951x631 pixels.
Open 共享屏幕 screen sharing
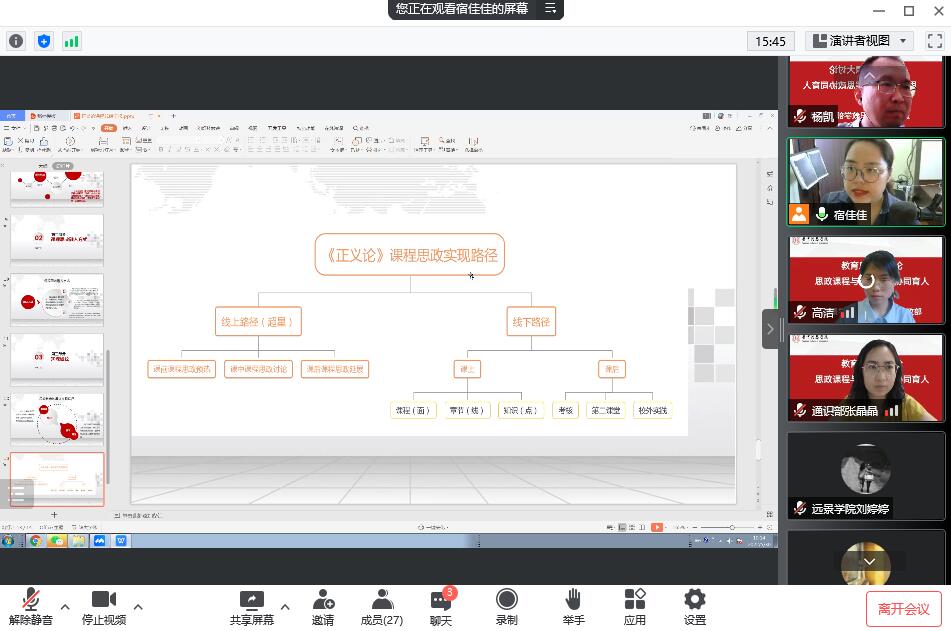252,607
